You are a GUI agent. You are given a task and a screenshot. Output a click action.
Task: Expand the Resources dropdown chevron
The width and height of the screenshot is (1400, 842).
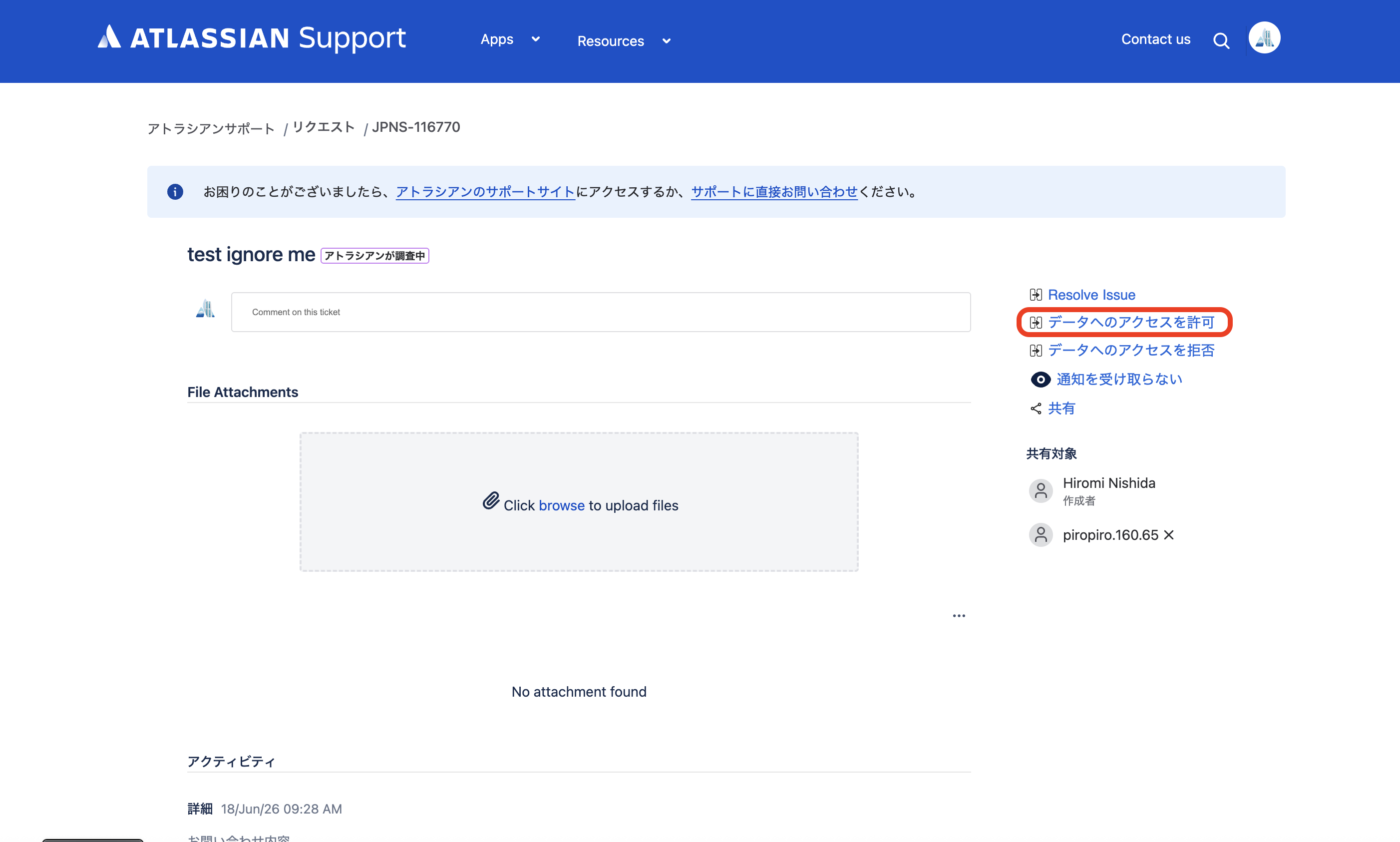(x=666, y=41)
